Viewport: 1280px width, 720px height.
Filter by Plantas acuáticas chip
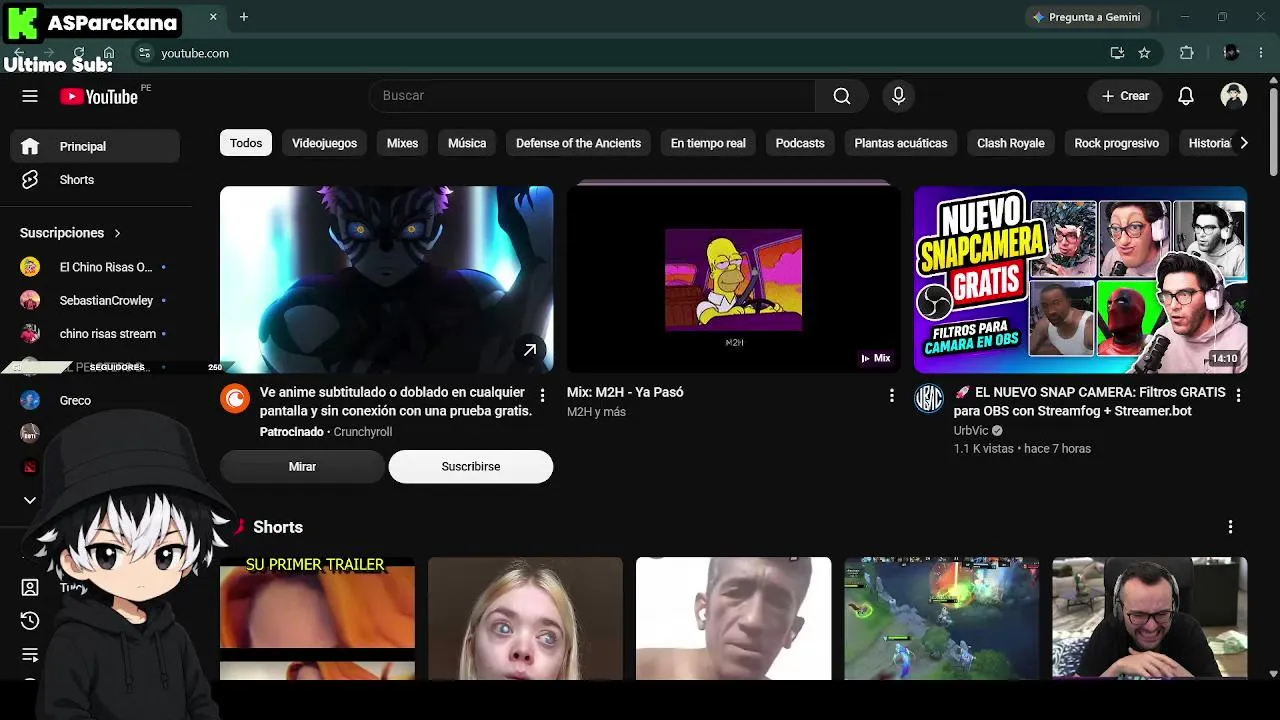tap(901, 143)
